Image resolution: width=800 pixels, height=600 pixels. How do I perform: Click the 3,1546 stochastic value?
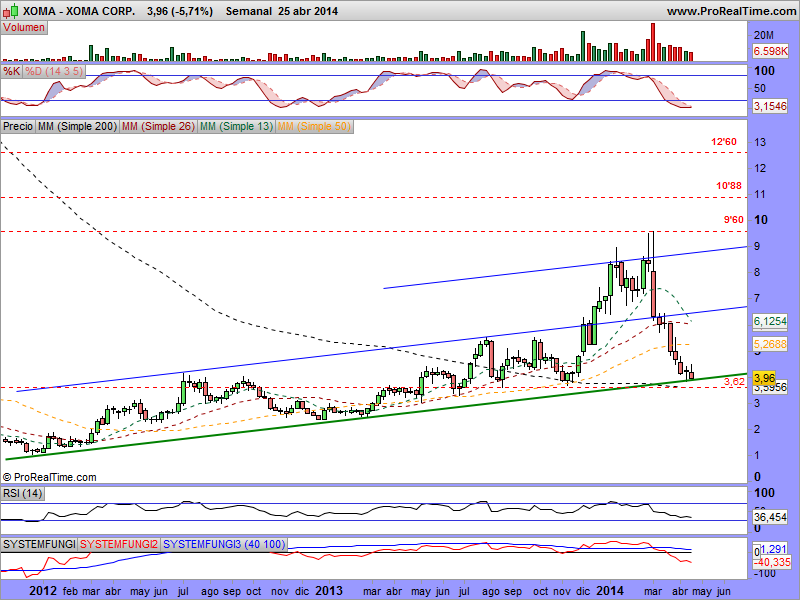pos(770,106)
